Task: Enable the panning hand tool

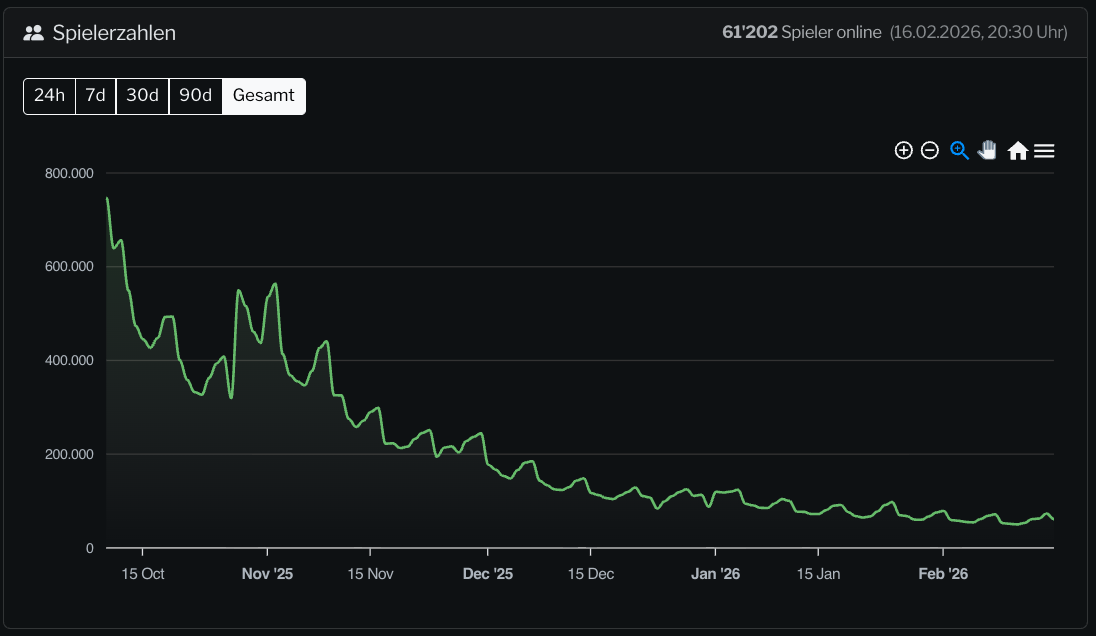Action: click(x=988, y=151)
